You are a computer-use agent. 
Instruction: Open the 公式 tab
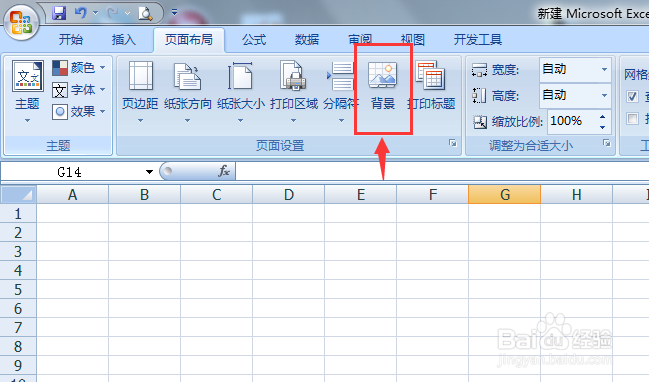[254, 40]
